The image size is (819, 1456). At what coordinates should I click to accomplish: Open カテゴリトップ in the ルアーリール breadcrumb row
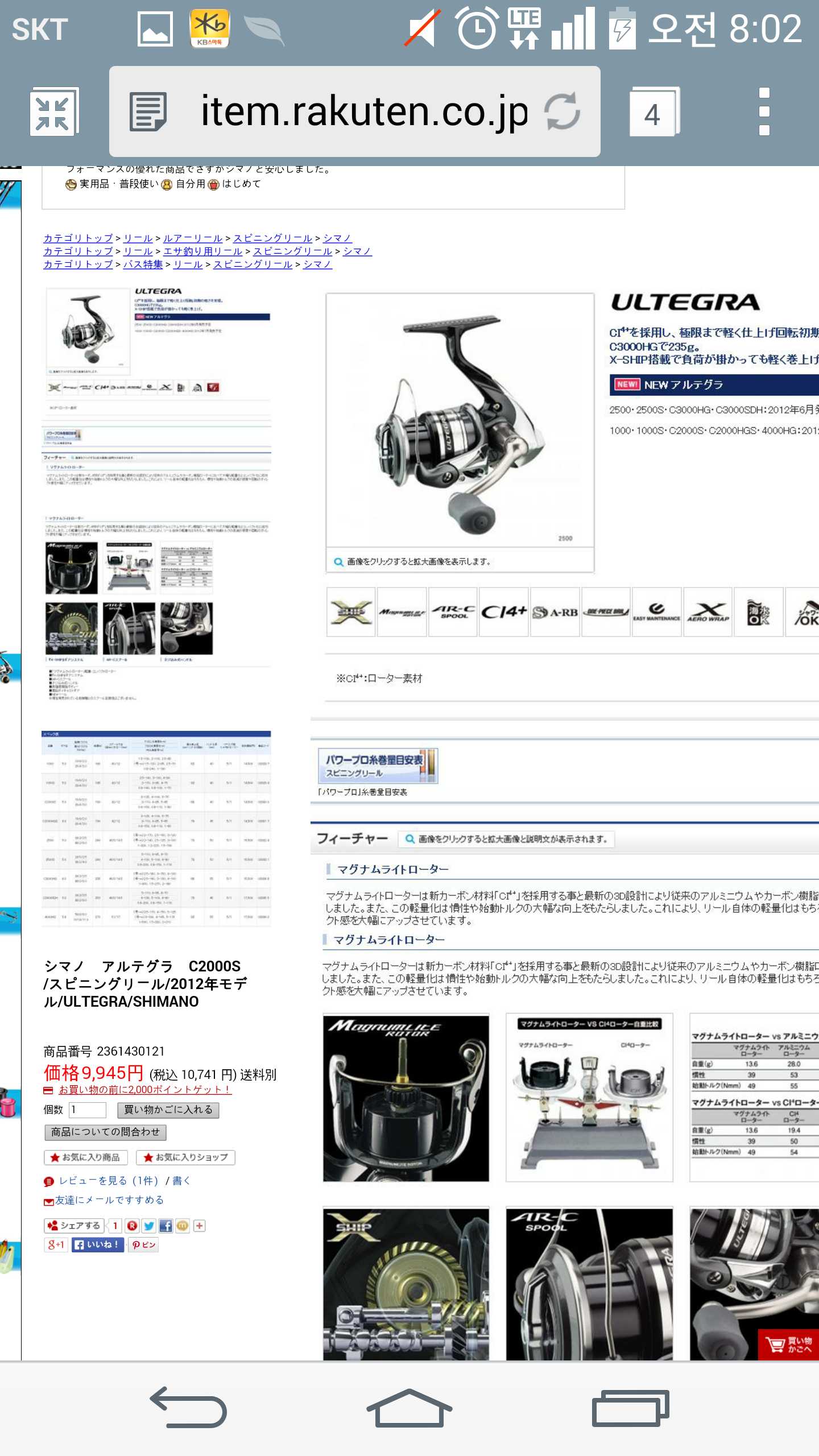(x=78, y=238)
